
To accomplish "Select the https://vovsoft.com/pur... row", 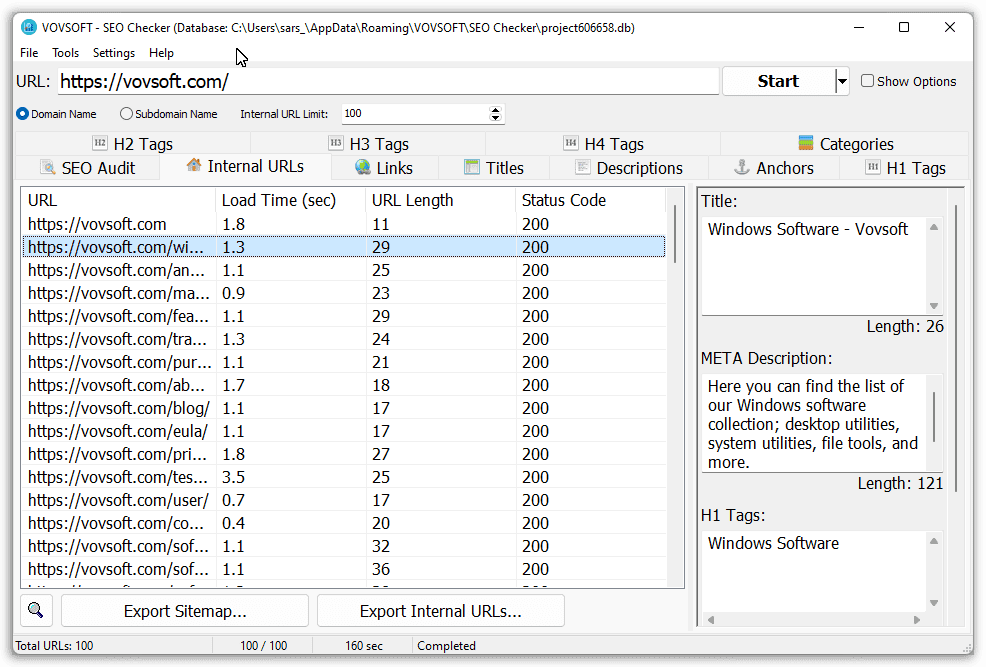I will point(344,362).
